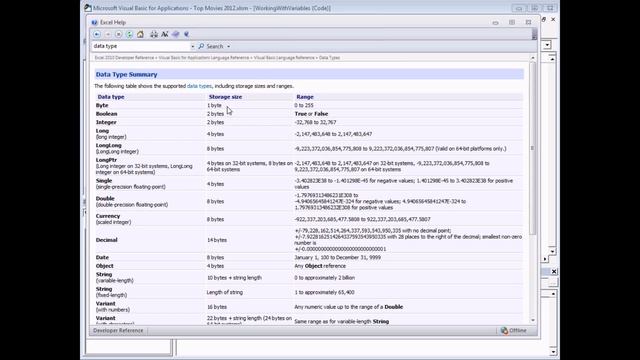The width and height of the screenshot is (640, 360).
Task: Click help scrollbar up arrow
Action: (533, 58)
